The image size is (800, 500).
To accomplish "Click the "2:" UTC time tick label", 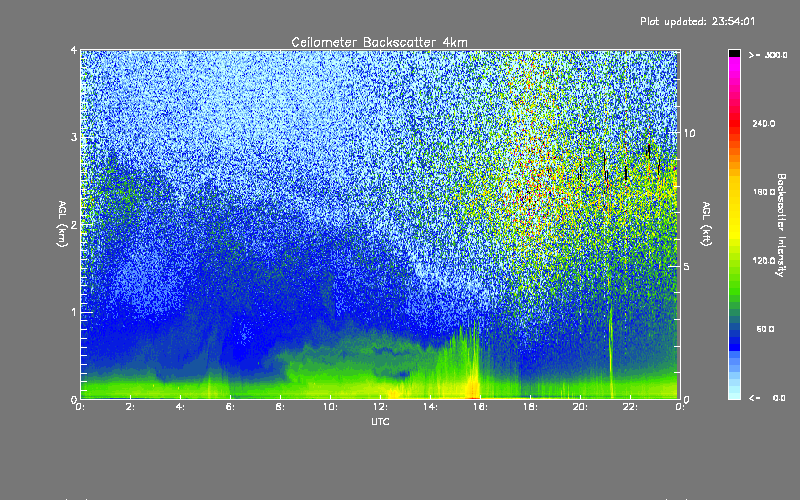I will coord(130,407).
